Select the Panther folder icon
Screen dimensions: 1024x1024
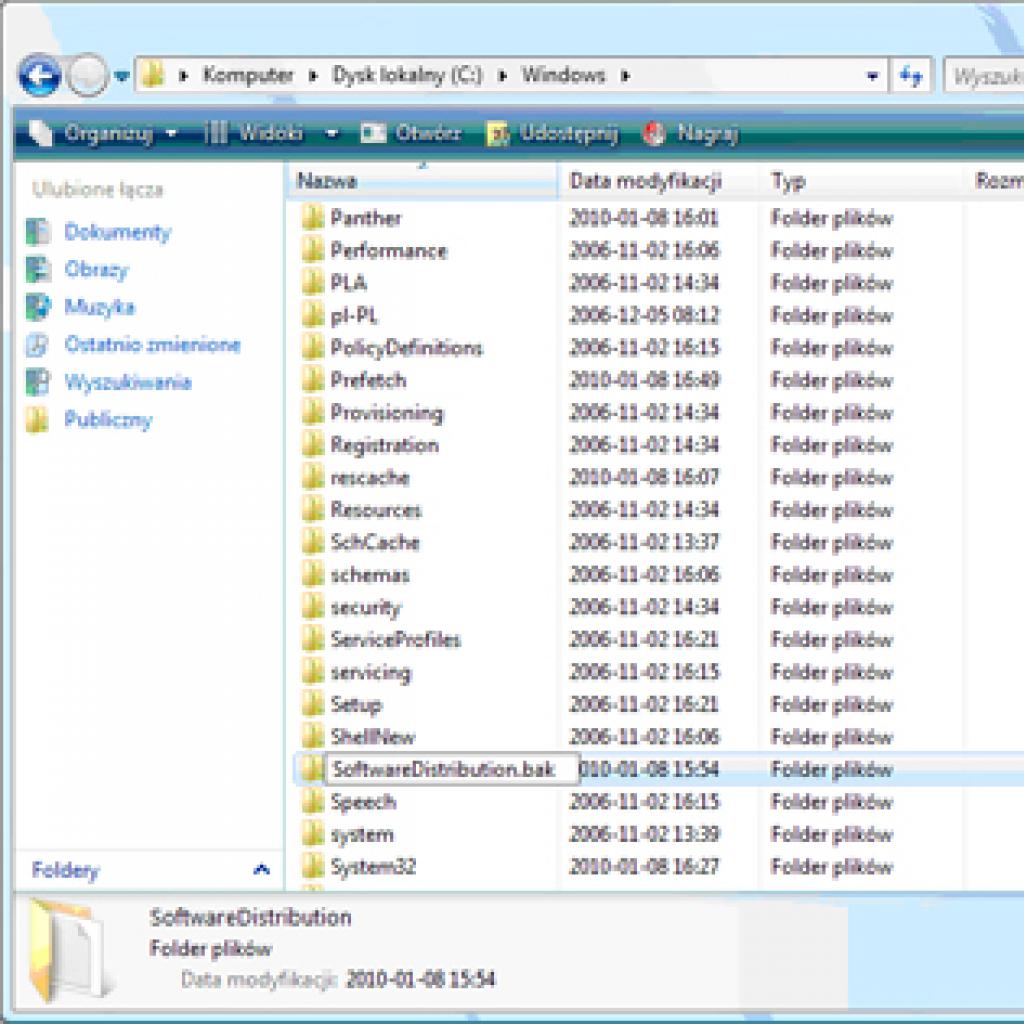coord(313,217)
